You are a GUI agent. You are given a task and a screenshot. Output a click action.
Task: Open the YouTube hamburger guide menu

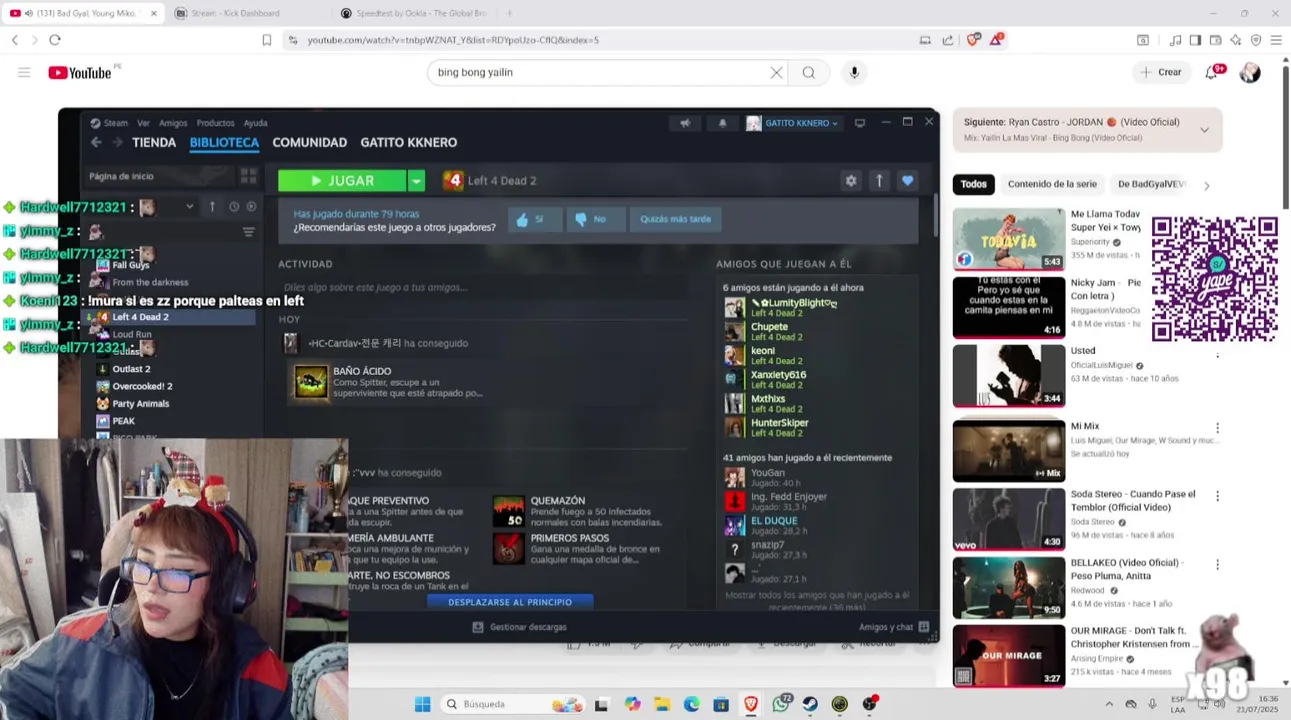pyautogui.click(x=24, y=72)
